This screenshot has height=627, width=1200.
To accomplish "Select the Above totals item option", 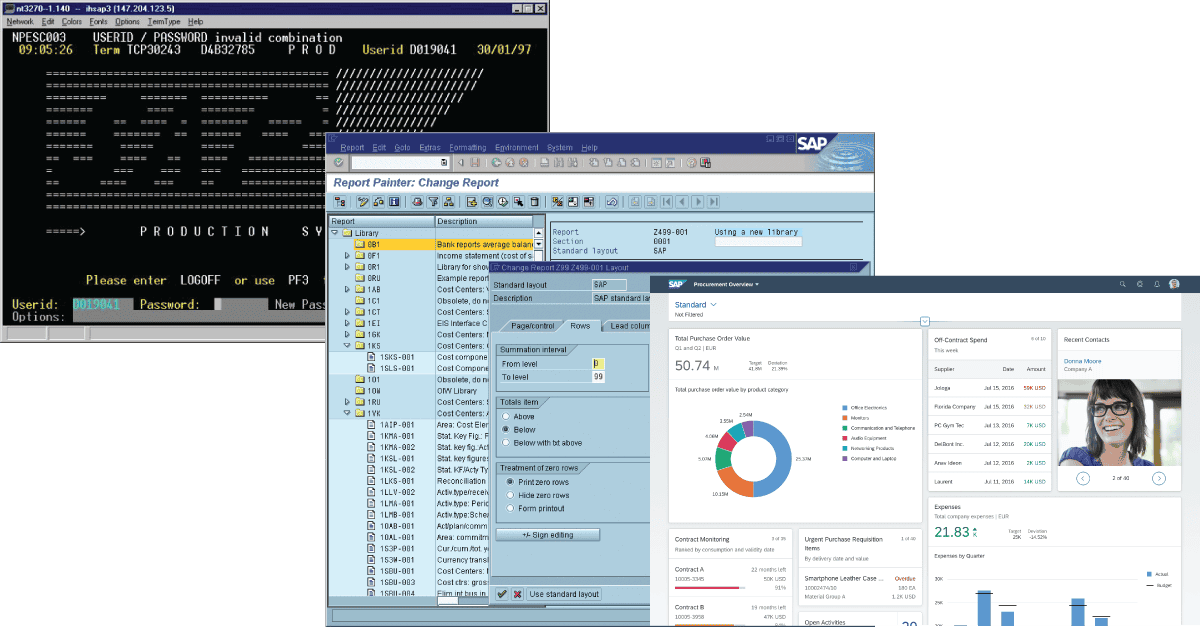I will (x=506, y=416).
